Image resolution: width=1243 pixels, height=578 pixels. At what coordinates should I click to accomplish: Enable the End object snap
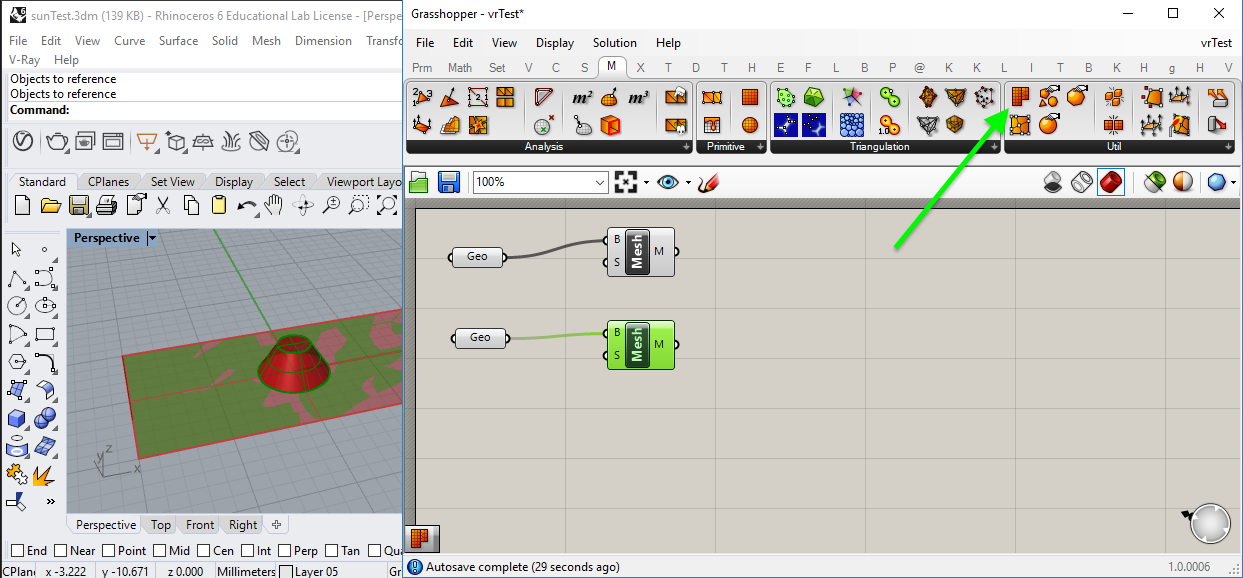click(17, 550)
